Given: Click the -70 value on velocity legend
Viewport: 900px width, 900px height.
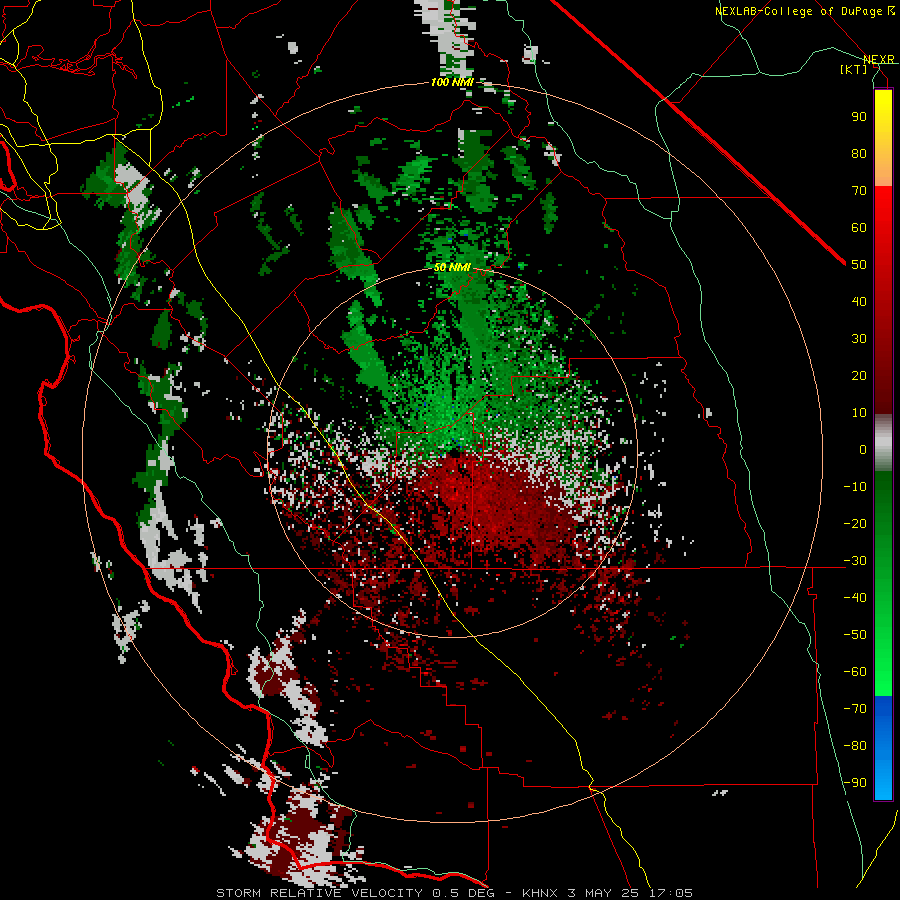Looking at the screenshot, I should (855, 709).
